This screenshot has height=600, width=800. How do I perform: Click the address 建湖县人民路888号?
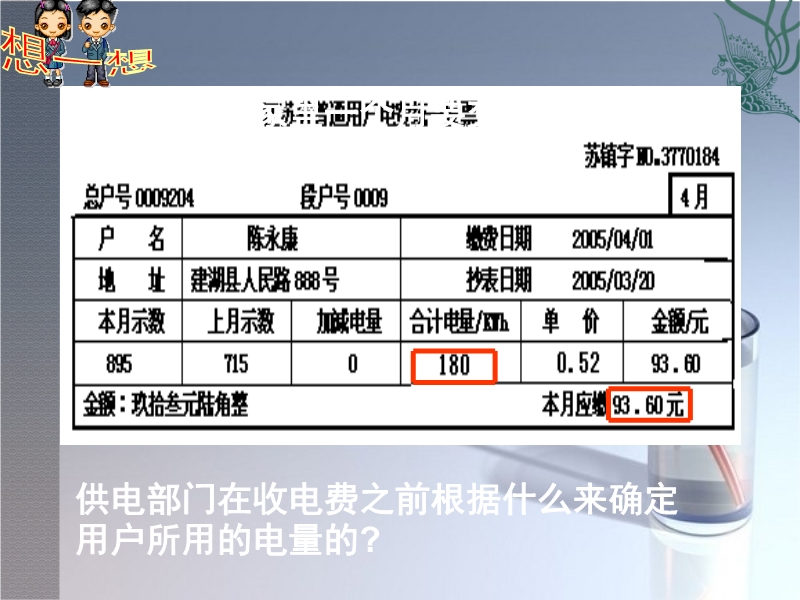[x=266, y=279]
